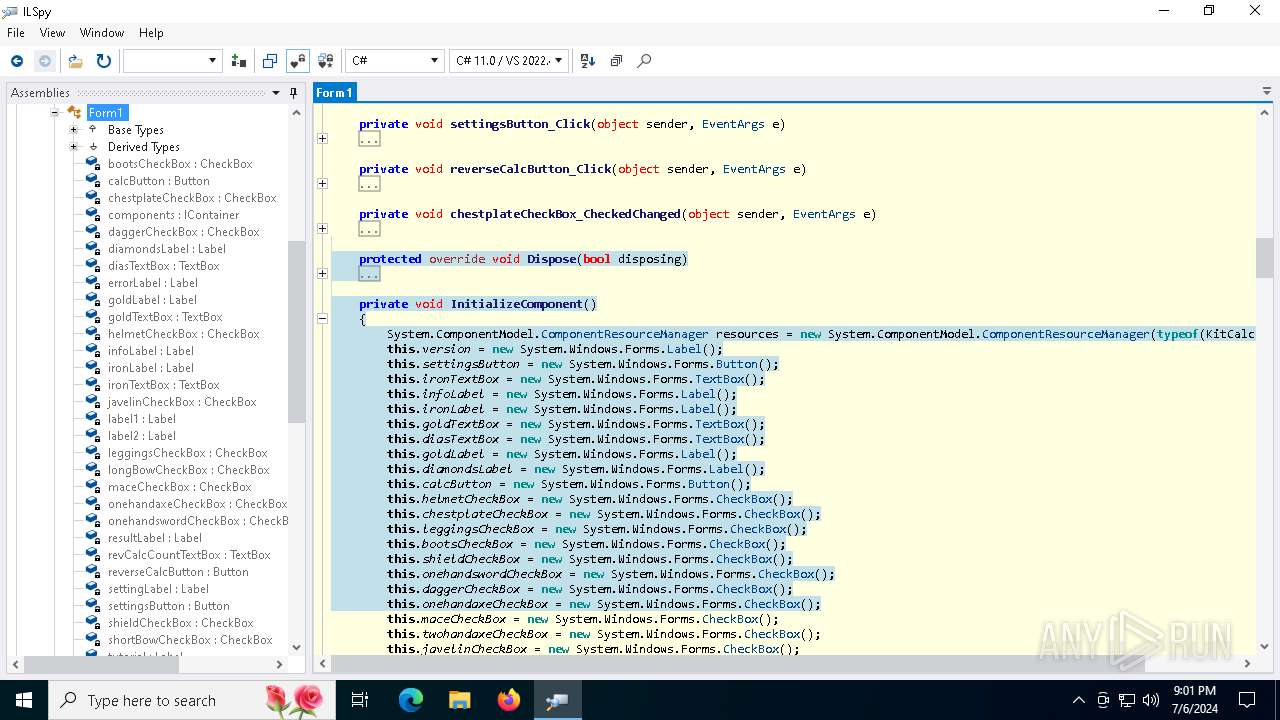Expand chestplateCheckBox_CheckedChanged method body
Viewport: 1280px width, 720px height.
(322, 229)
